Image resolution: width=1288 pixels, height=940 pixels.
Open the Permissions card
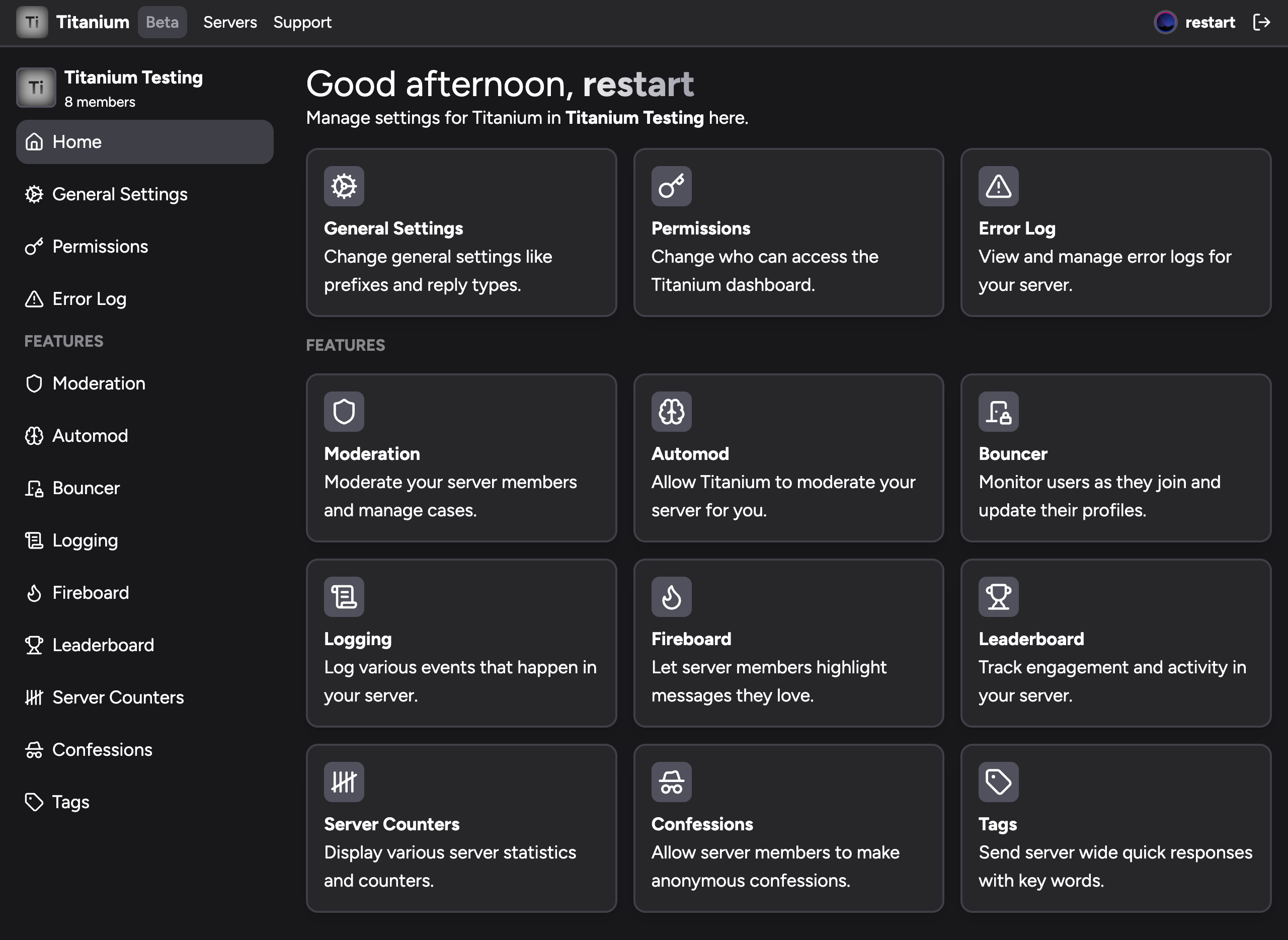coord(788,232)
